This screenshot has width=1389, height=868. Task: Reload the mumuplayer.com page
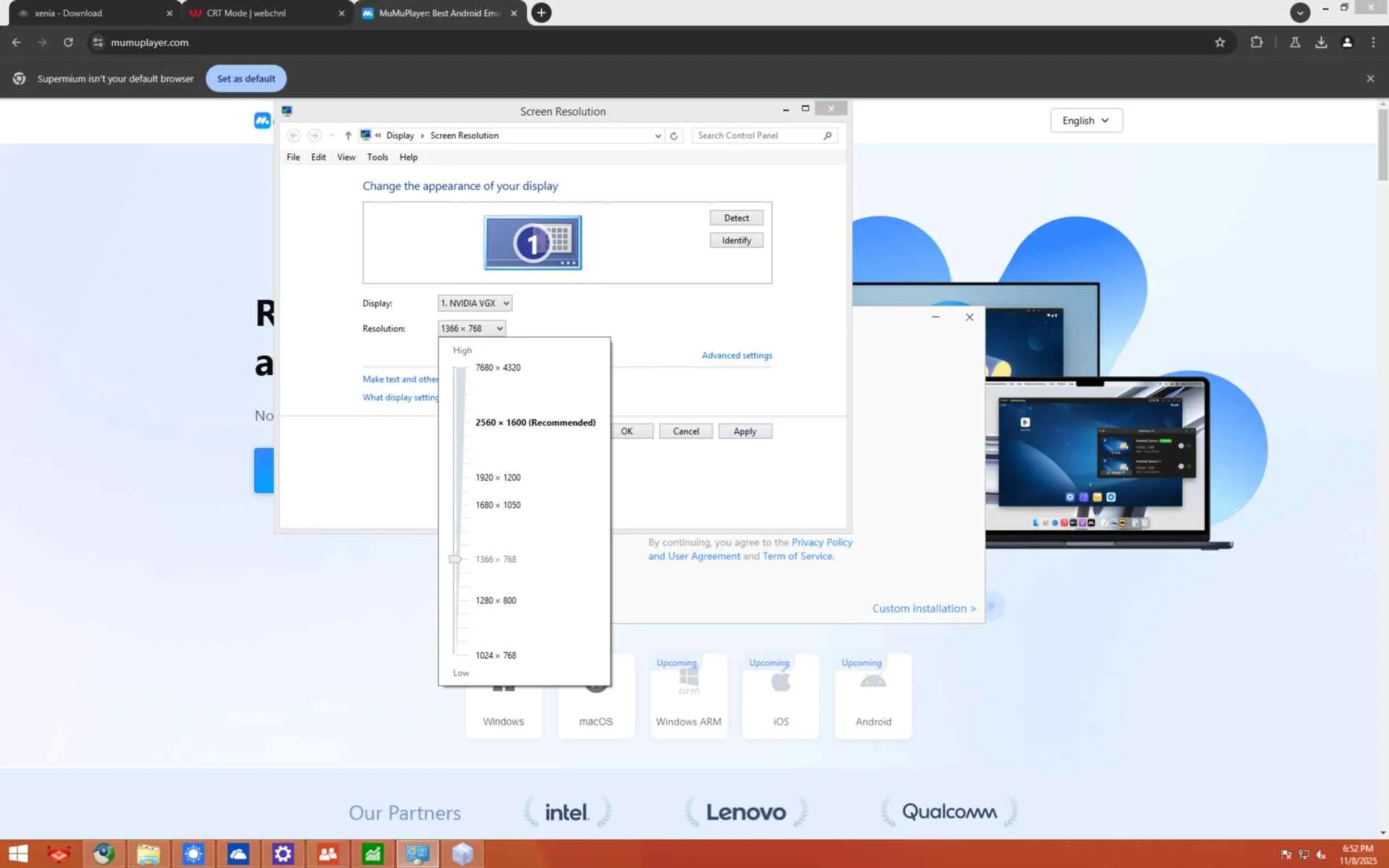[x=68, y=43]
